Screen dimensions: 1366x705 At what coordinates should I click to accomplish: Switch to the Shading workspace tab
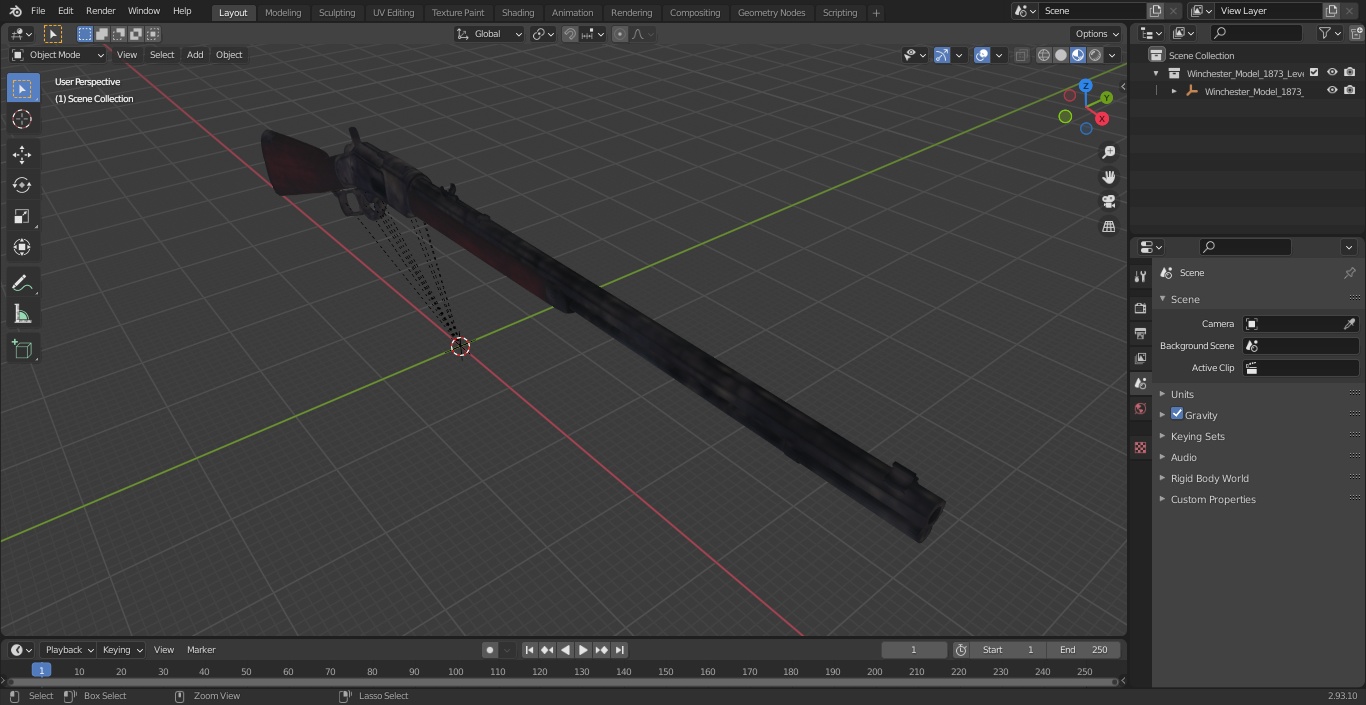(518, 13)
